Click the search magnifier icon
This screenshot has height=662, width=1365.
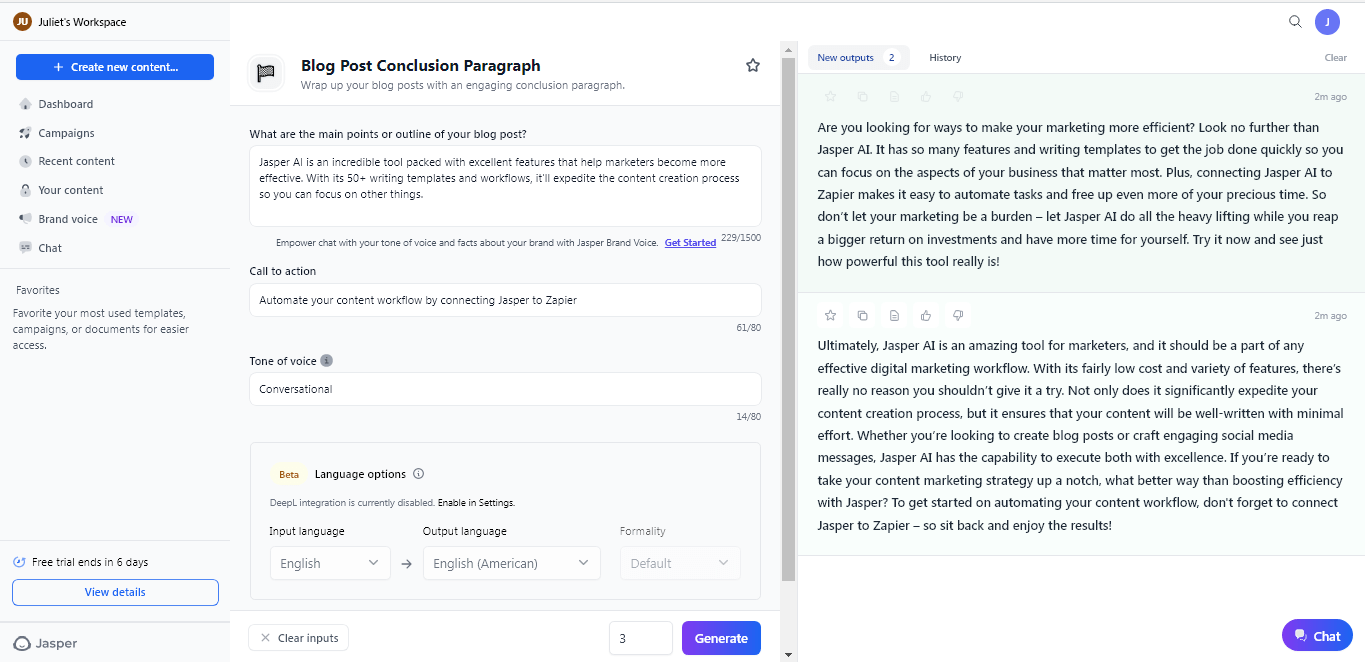1295,22
